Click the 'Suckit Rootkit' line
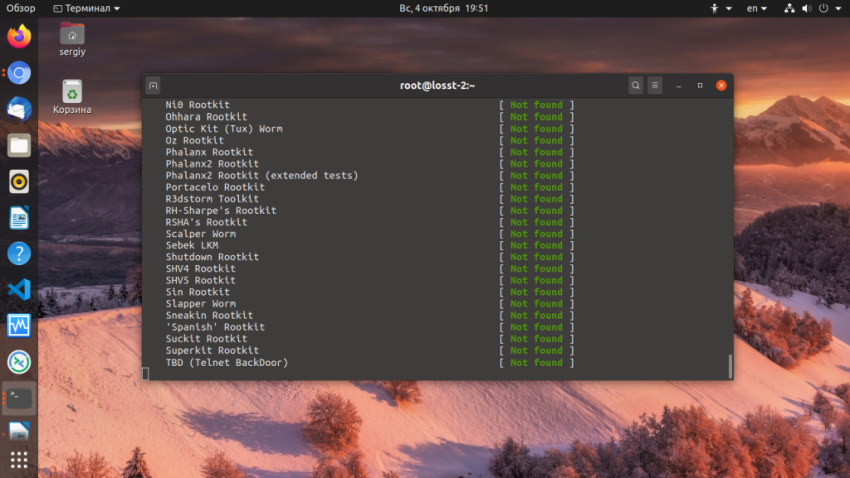 [206, 339]
